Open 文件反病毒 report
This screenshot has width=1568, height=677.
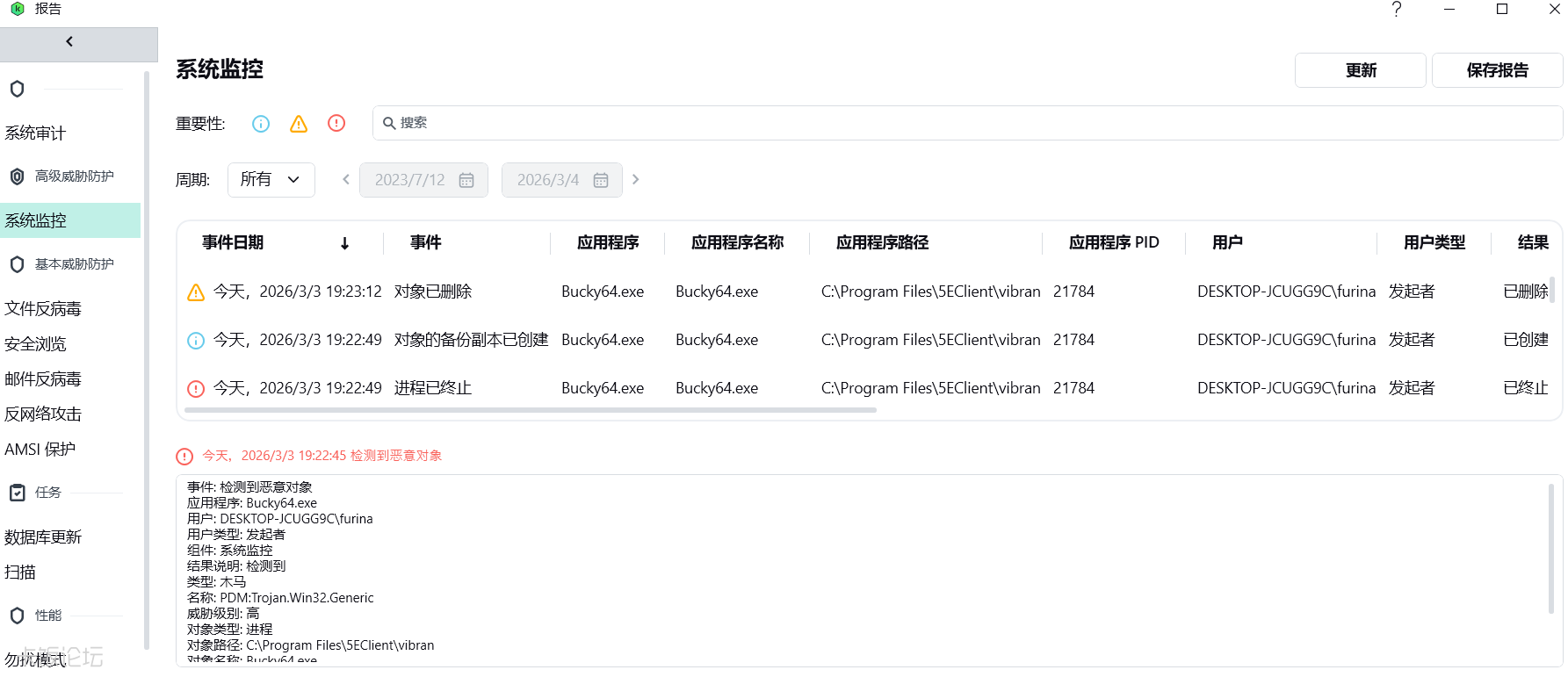43,309
